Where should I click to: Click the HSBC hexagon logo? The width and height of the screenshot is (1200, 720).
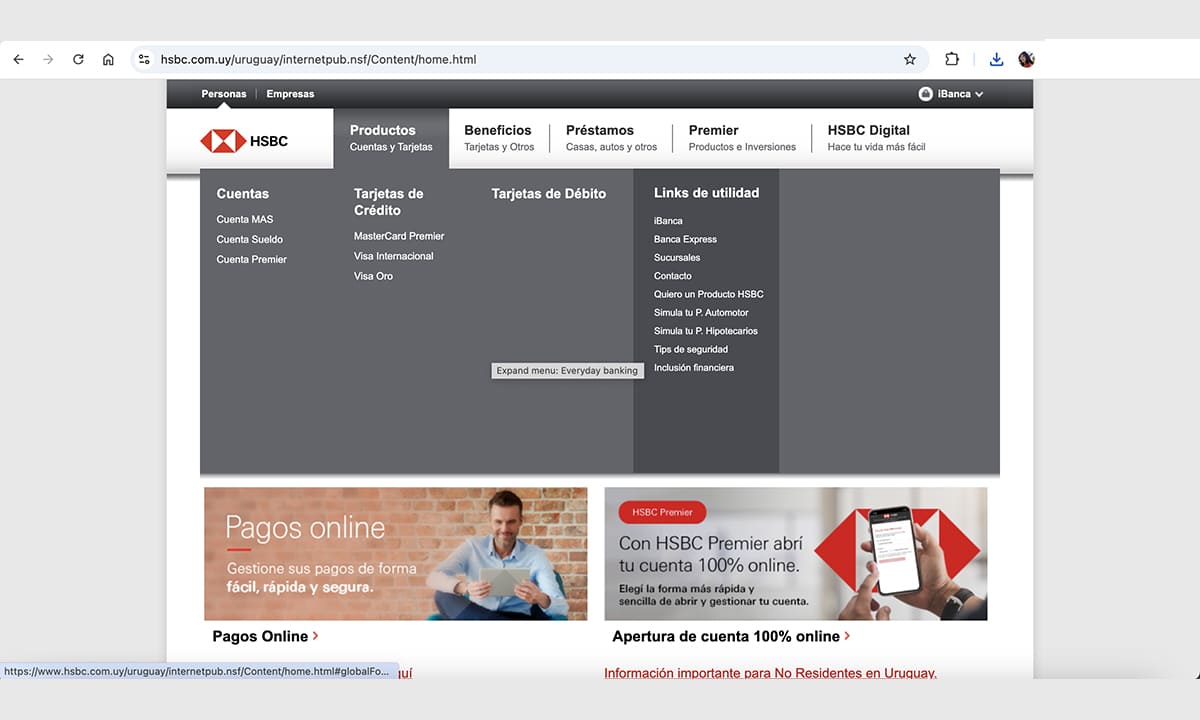tap(223, 141)
